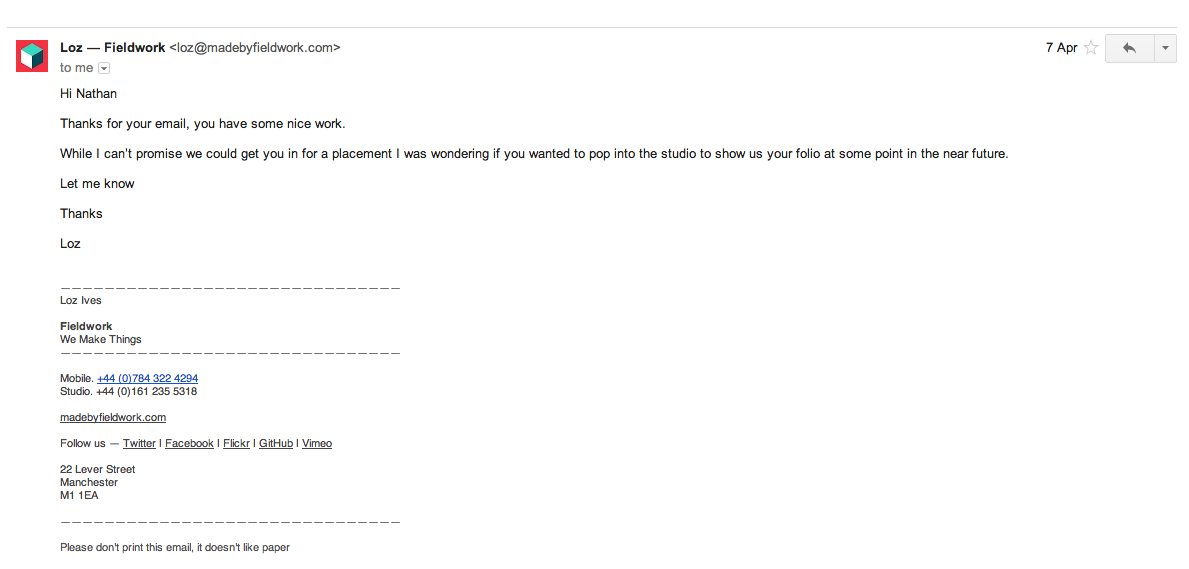Expand the 'to me' recipient details
Screen dimensions: 1189x569
coord(104,68)
